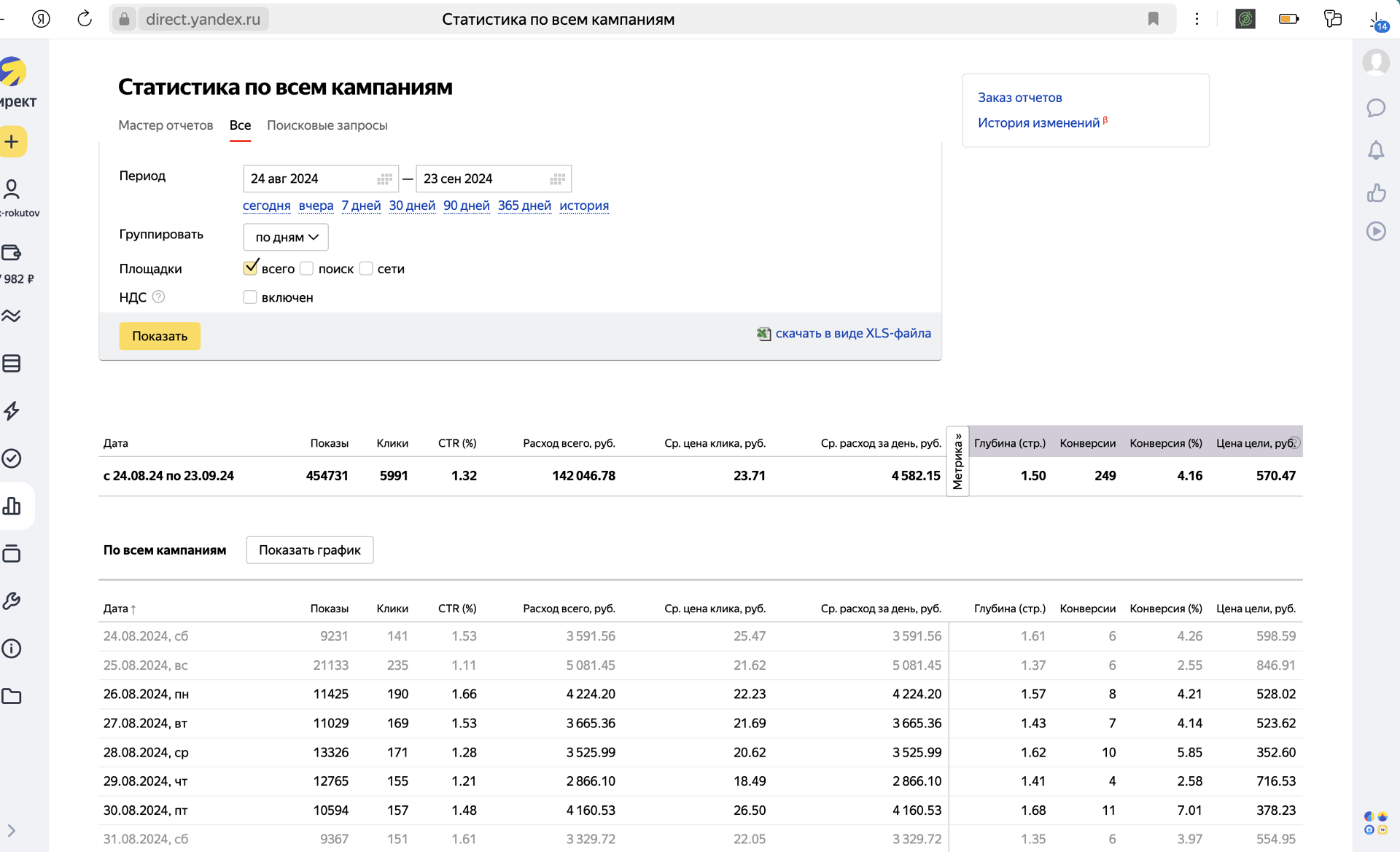This screenshot has height=852, width=1400.
Task: Click the wrench tools sidebar icon
Action: [12, 601]
